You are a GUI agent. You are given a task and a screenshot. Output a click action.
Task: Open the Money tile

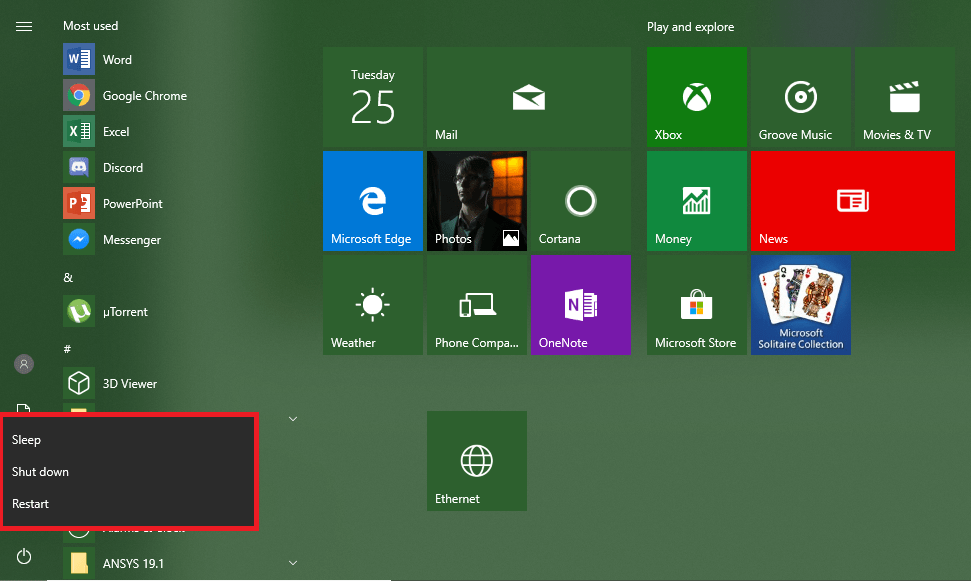[697, 201]
